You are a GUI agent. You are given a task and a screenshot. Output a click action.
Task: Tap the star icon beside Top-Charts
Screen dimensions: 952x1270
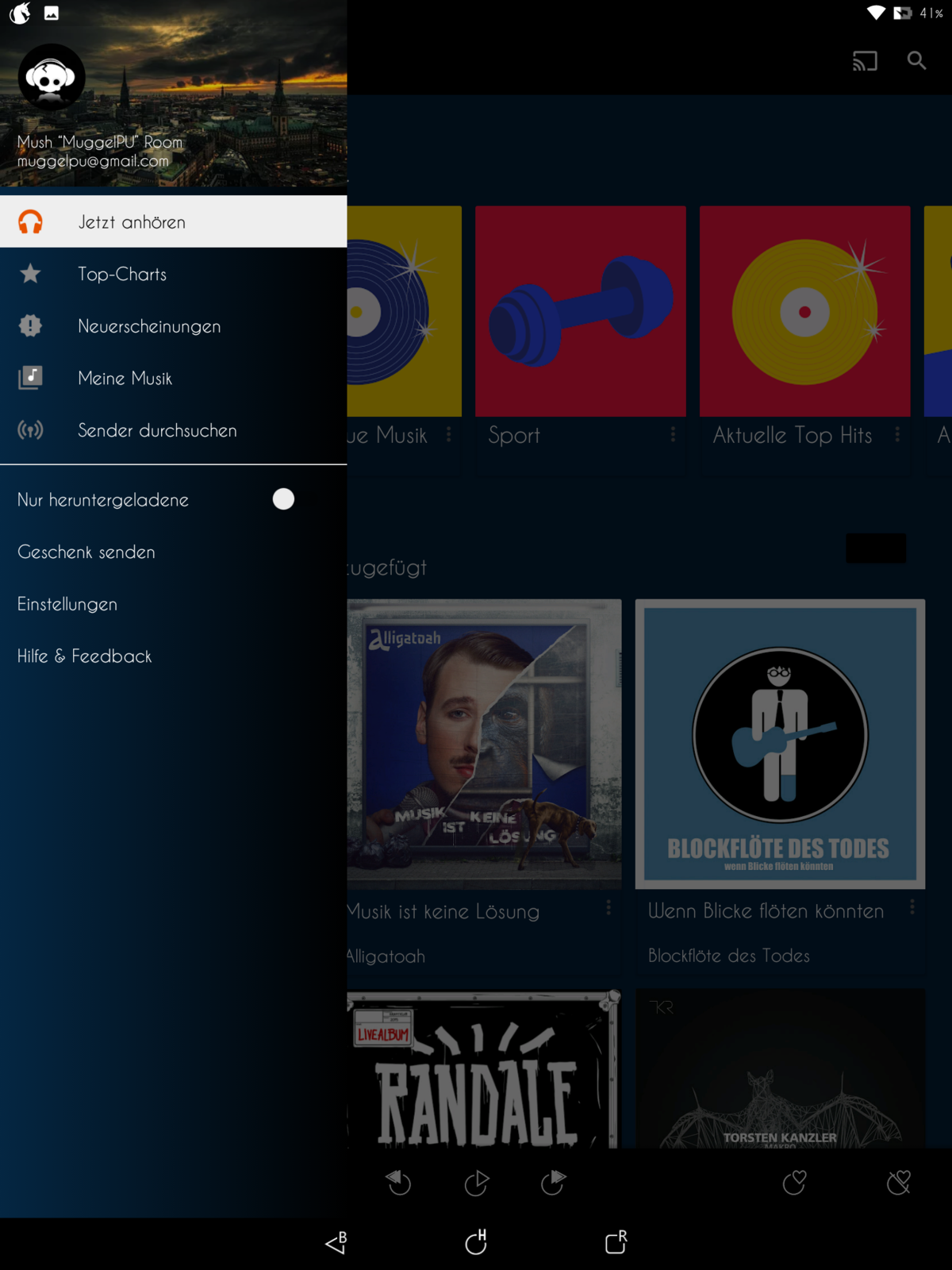coord(30,274)
